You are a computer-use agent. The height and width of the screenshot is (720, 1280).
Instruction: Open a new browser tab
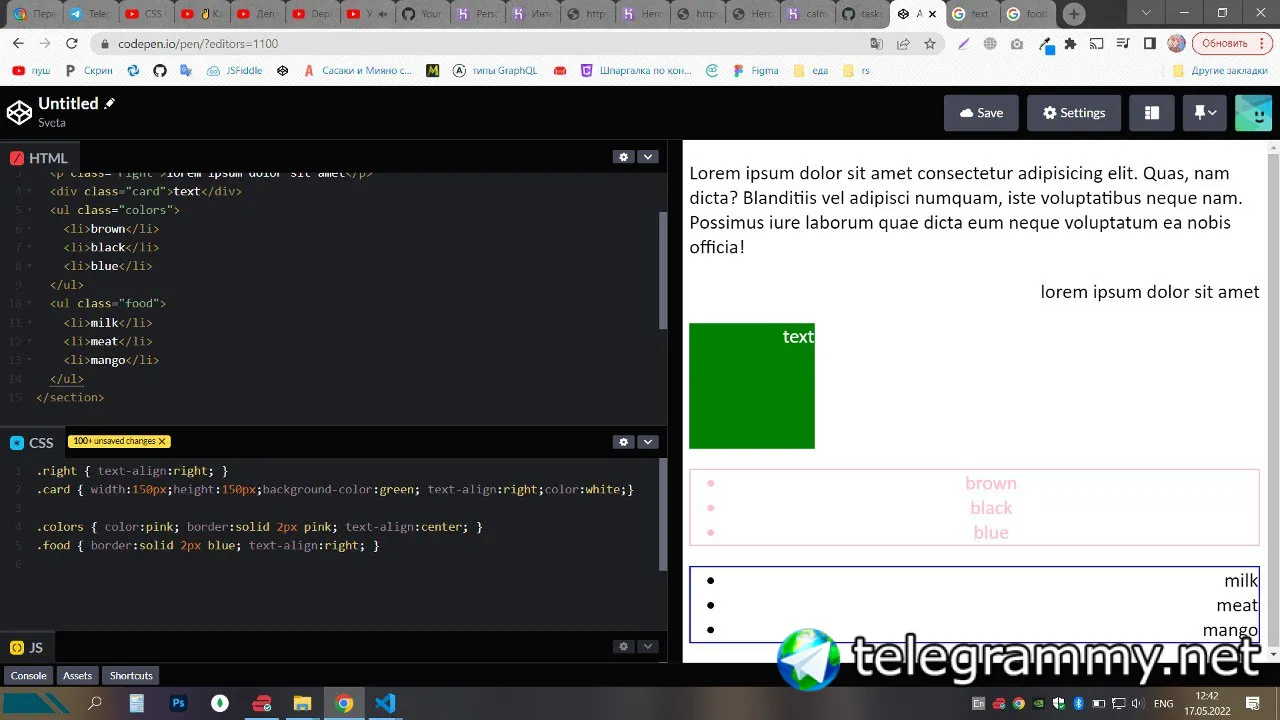tap(1074, 14)
